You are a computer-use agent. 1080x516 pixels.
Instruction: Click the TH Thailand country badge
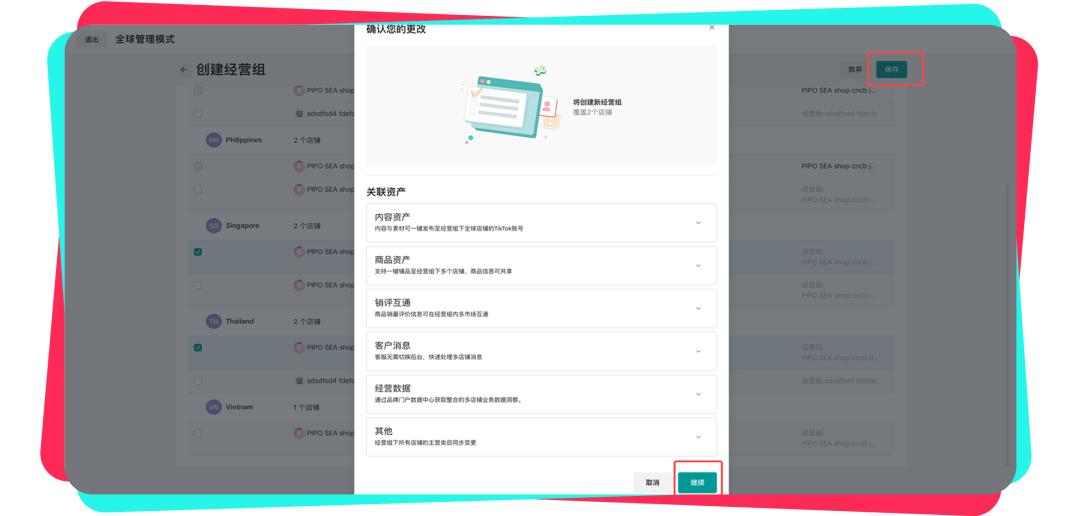click(213, 322)
